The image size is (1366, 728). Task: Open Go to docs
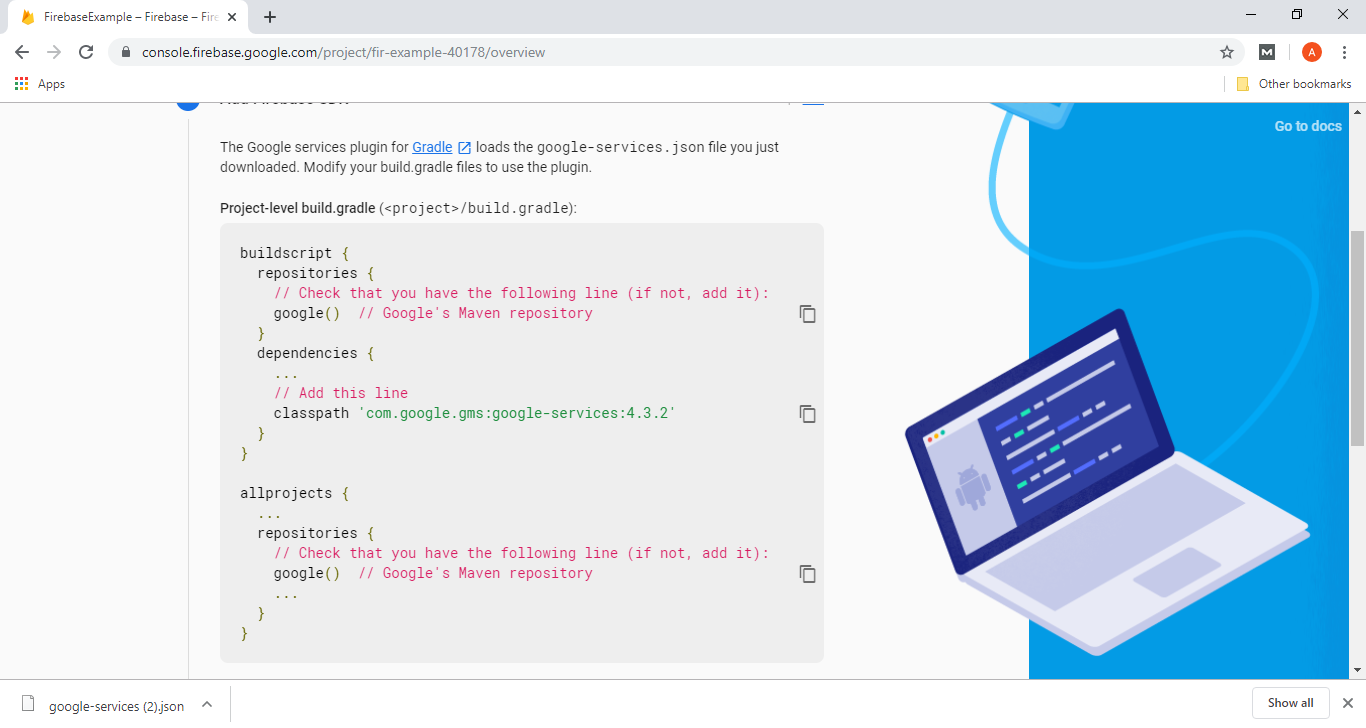coord(1308,126)
